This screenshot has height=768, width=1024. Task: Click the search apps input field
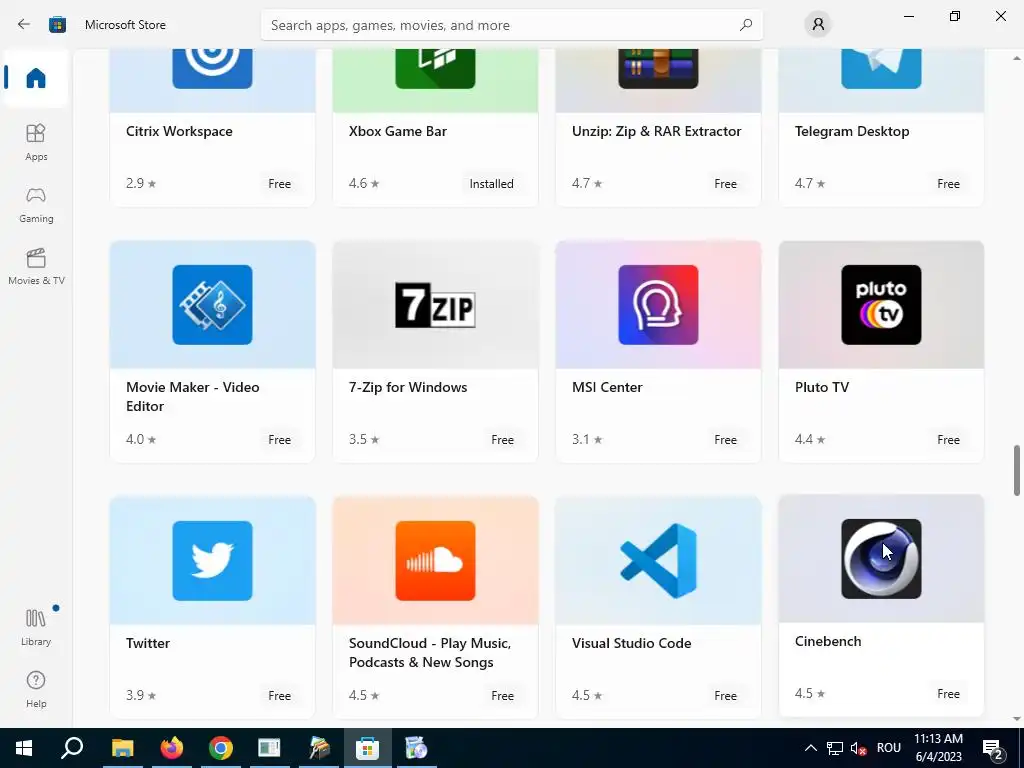click(511, 25)
